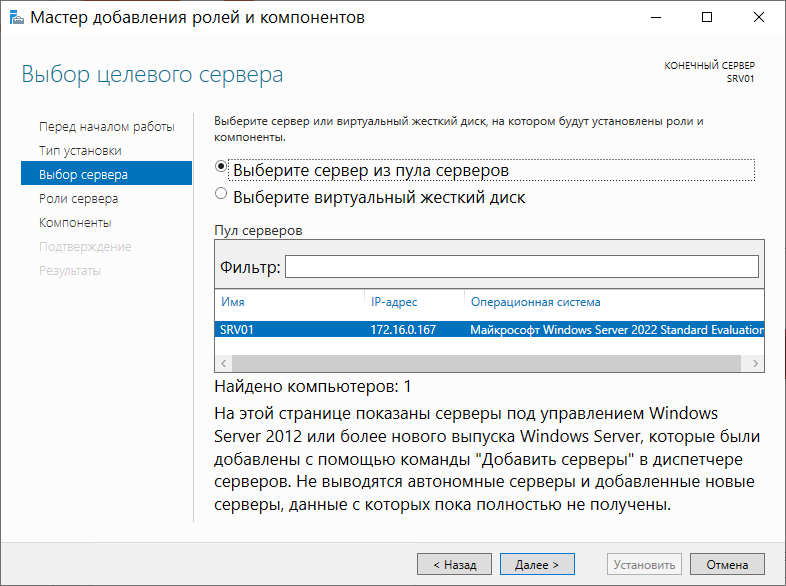Image resolution: width=786 pixels, height=586 pixels.
Task: Open the Роли сервера step
Action: tap(79, 199)
